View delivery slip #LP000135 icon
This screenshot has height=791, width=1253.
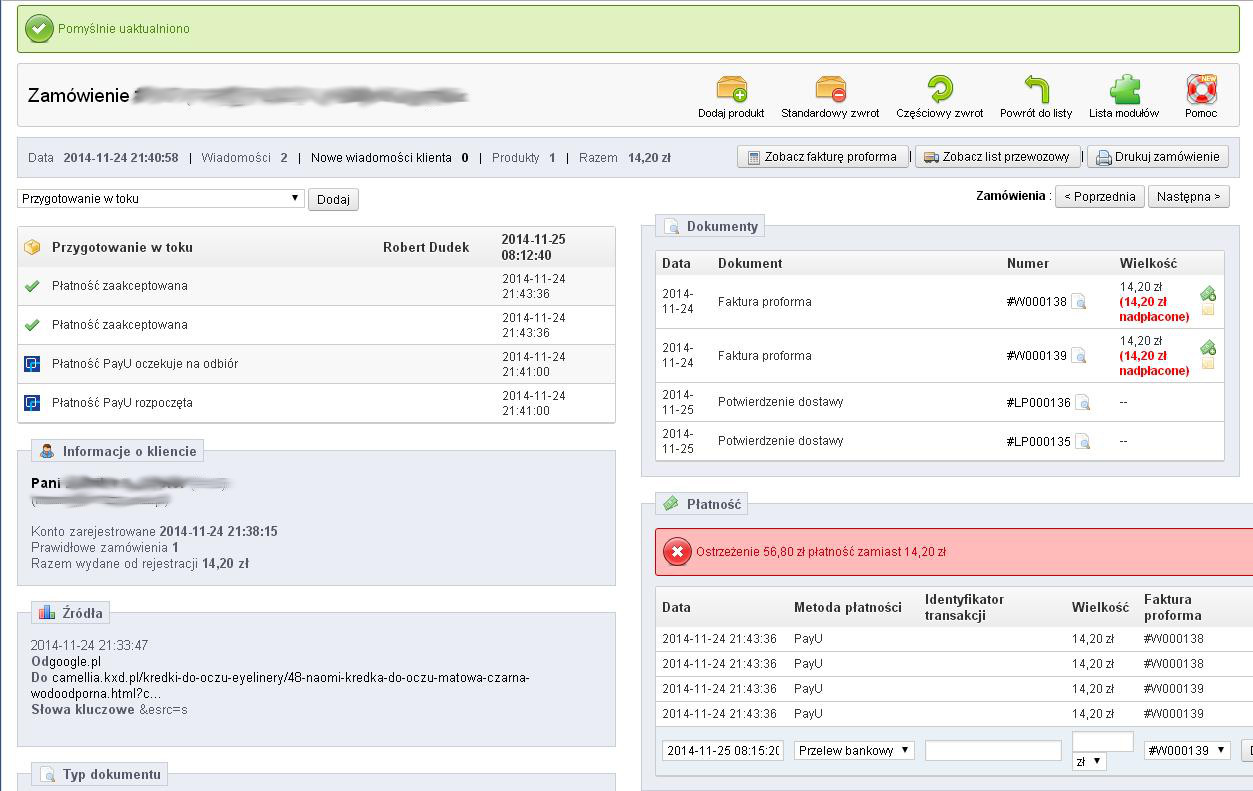click(1082, 441)
